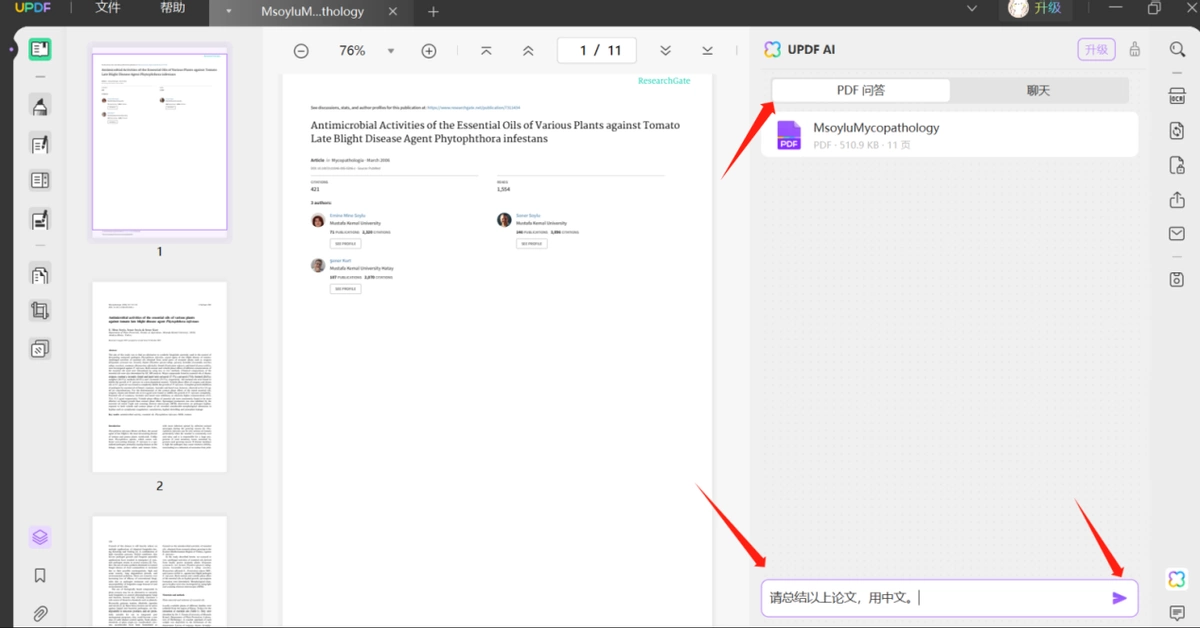The height and width of the screenshot is (628, 1200).
Task: Select the Crop Pages tool
Action: pos(40,311)
